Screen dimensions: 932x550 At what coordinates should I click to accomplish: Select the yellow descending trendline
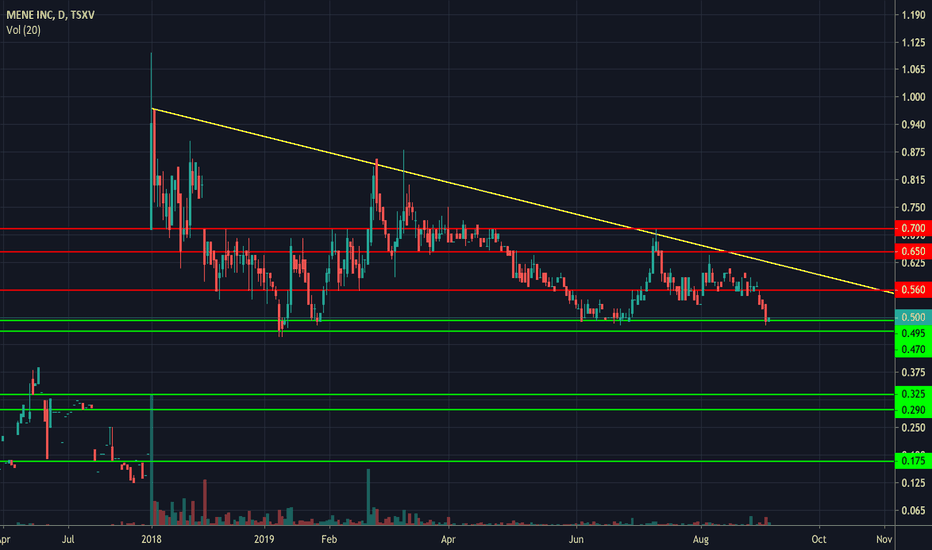[x=523, y=200]
